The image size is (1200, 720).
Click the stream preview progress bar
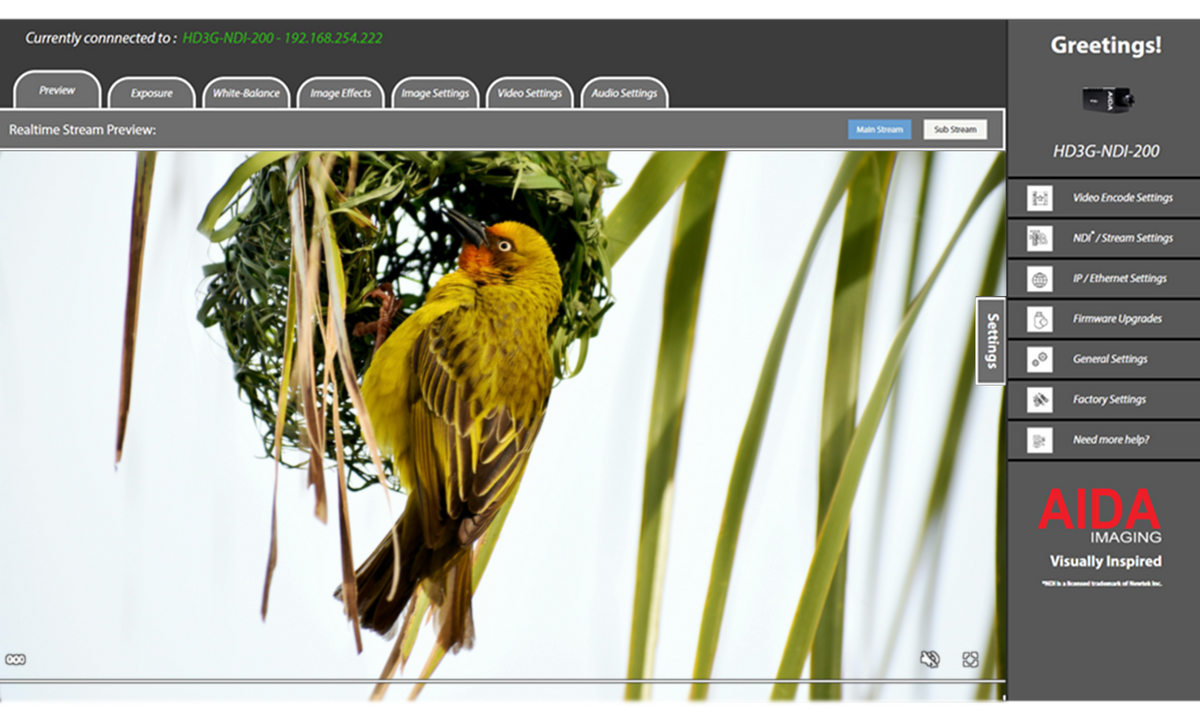point(502,682)
